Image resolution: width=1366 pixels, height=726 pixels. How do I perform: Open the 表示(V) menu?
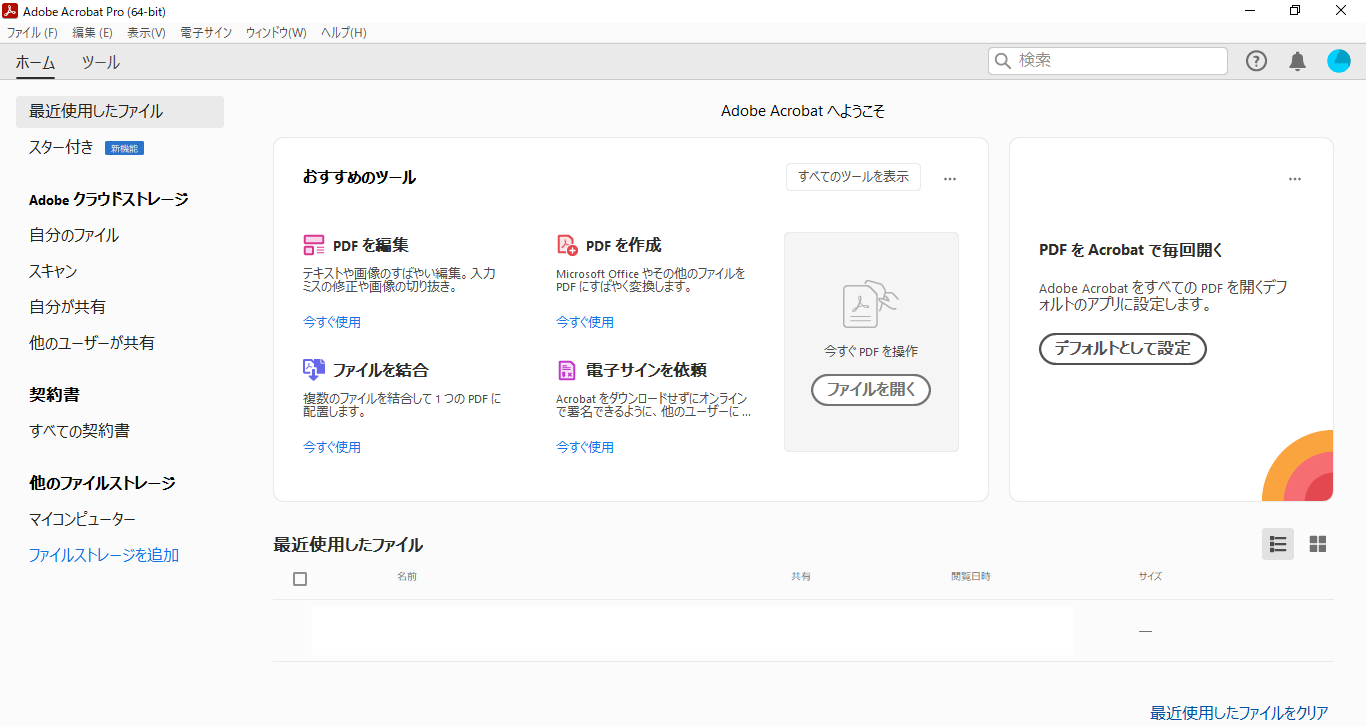pyautogui.click(x=146, y=33)
